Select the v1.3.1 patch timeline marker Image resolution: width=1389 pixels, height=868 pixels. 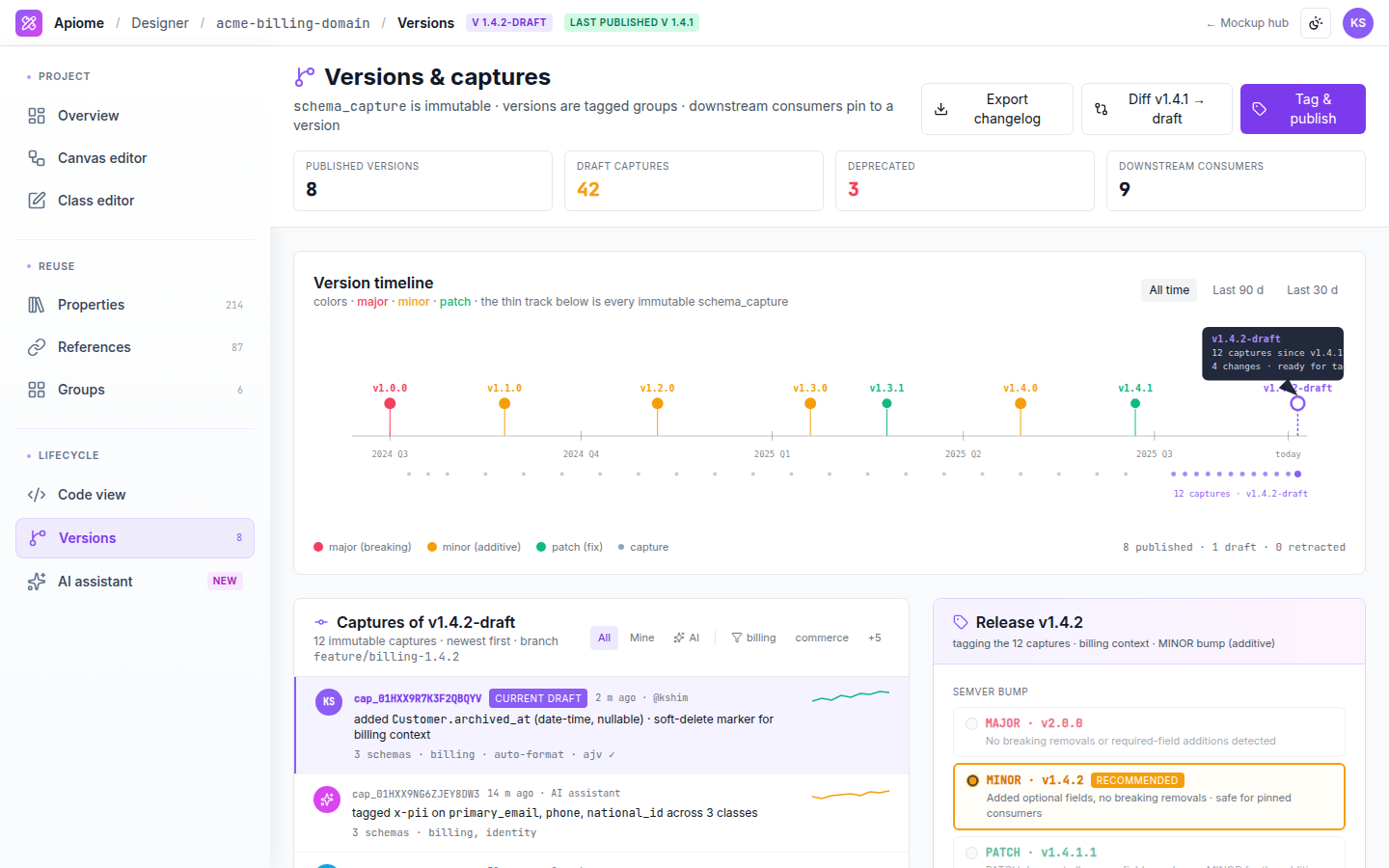point(886,403)
